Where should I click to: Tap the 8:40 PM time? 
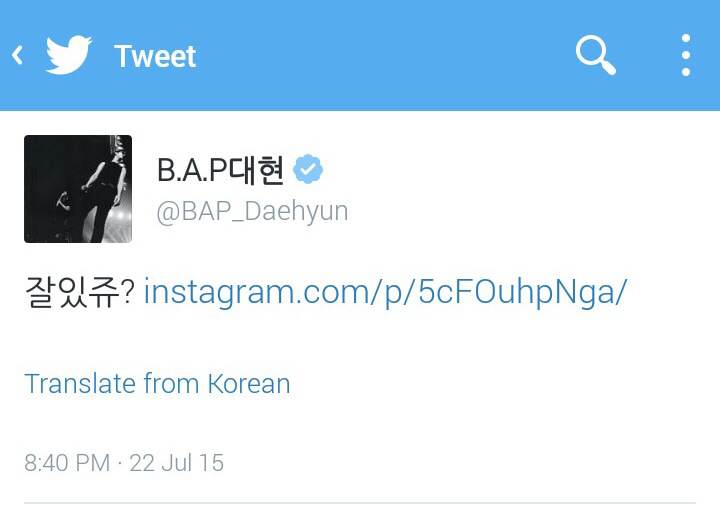[67, 463]
